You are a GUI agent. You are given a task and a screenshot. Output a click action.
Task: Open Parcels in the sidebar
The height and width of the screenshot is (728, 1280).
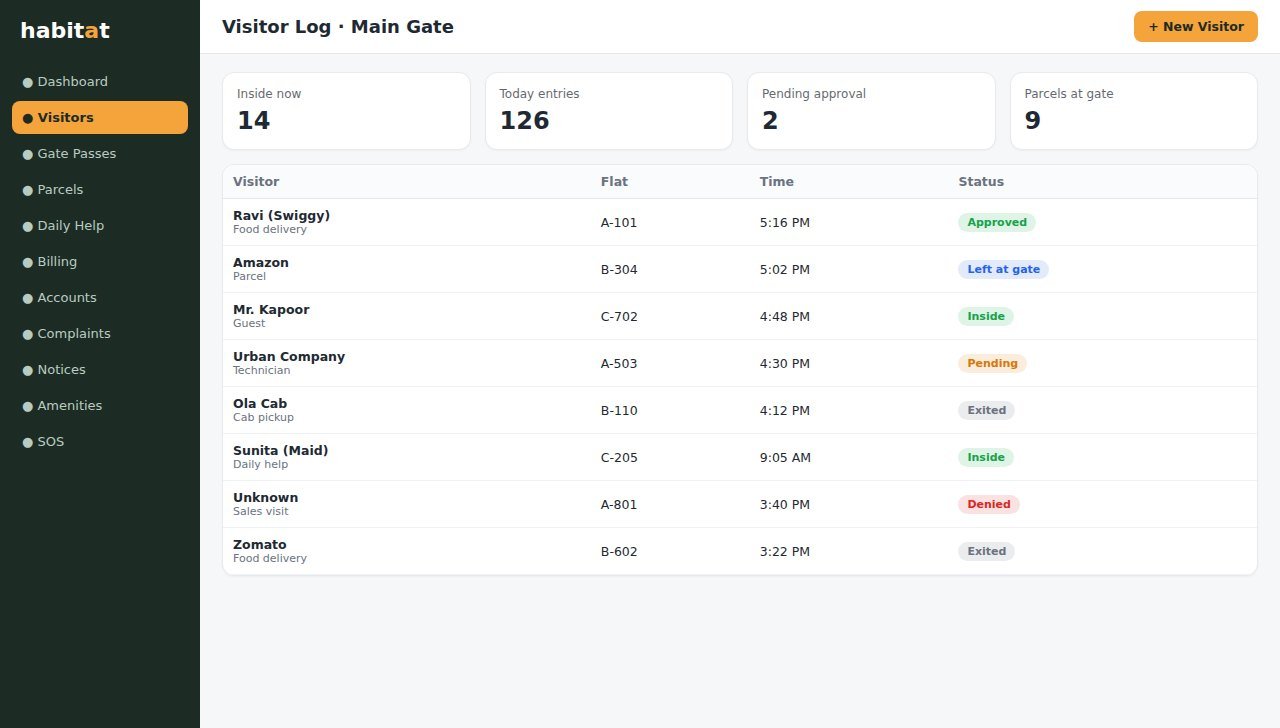pos(100,190)
